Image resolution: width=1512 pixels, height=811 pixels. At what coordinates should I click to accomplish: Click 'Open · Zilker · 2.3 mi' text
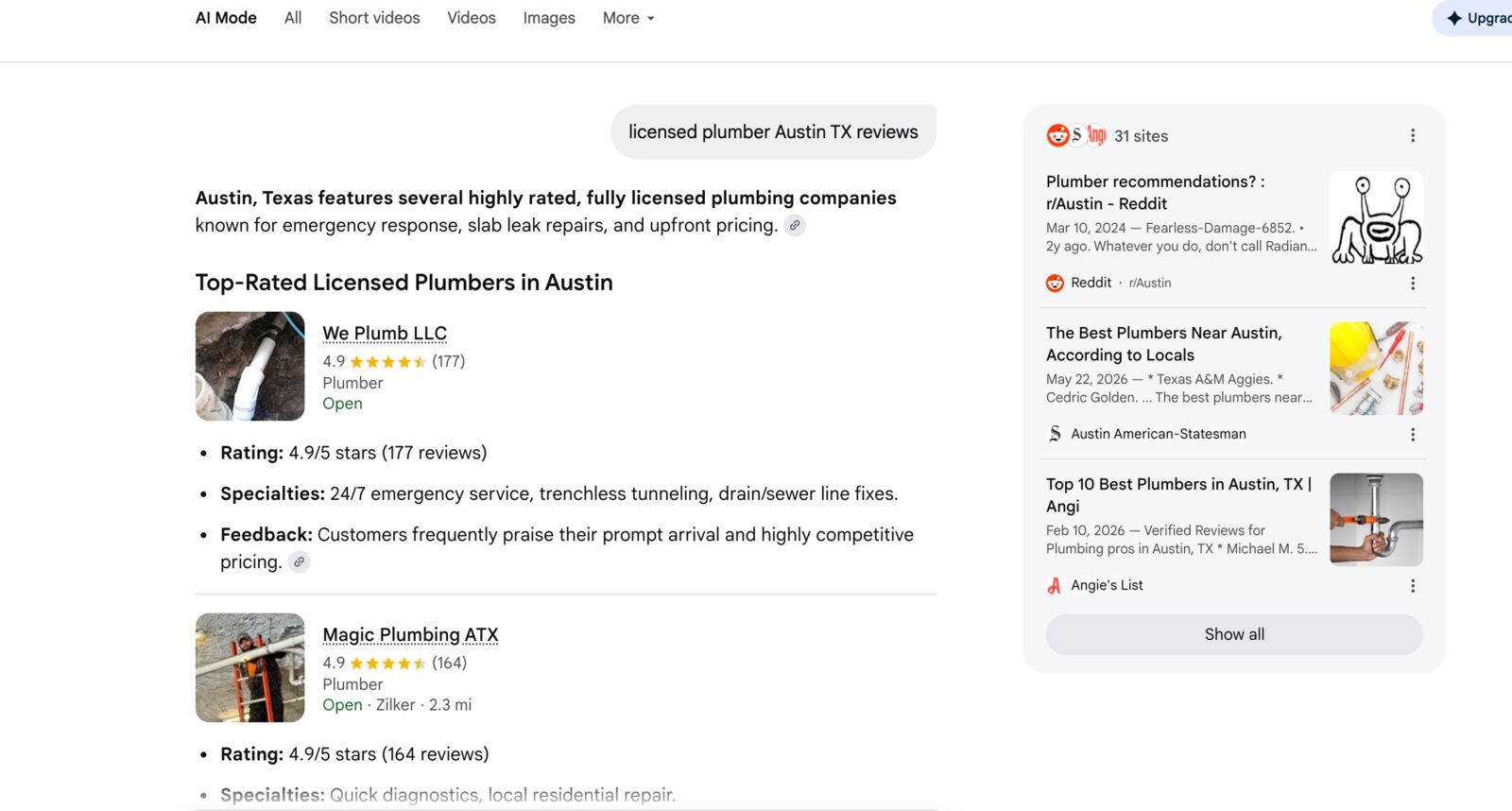[397, 705]
